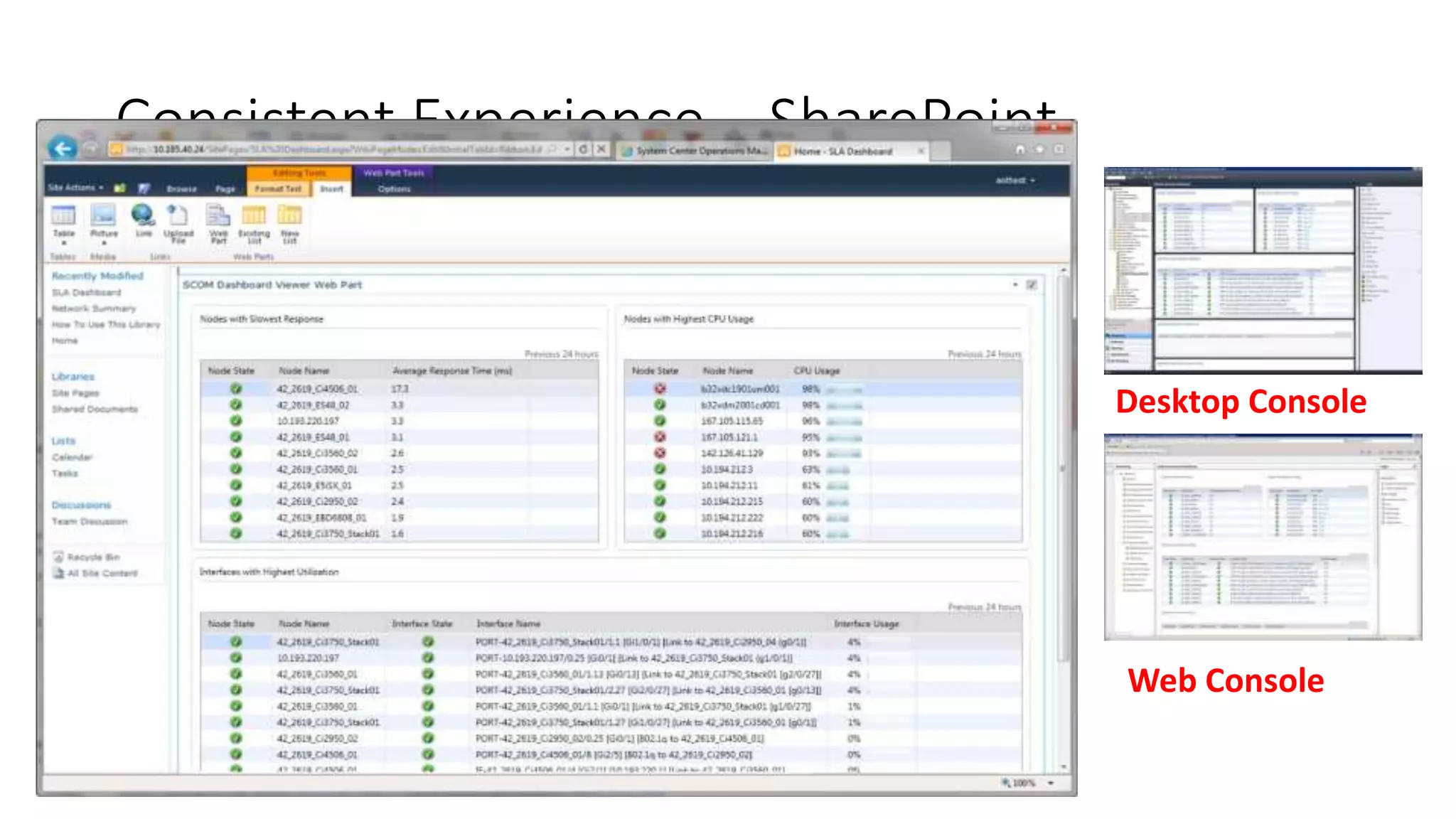Screen dimensions: 1456x819
Task: Switch to the Browse ribbon tab
Action: [181, 189]
